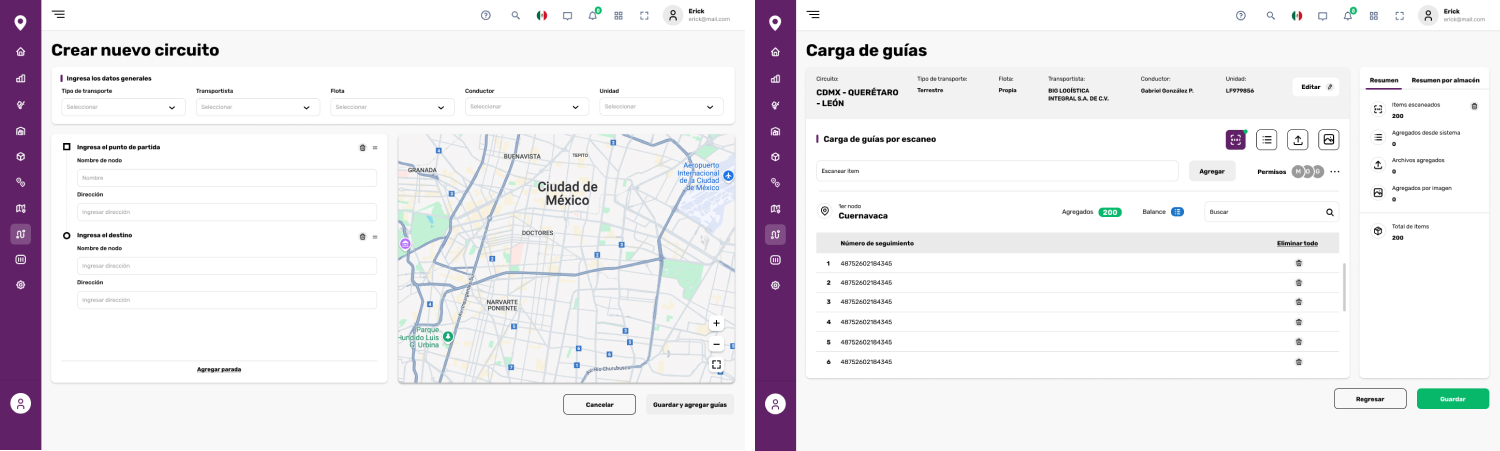Click the Eliminar todo link
The width and height of the screenshot is (1500, 451).
(1297, 243)
